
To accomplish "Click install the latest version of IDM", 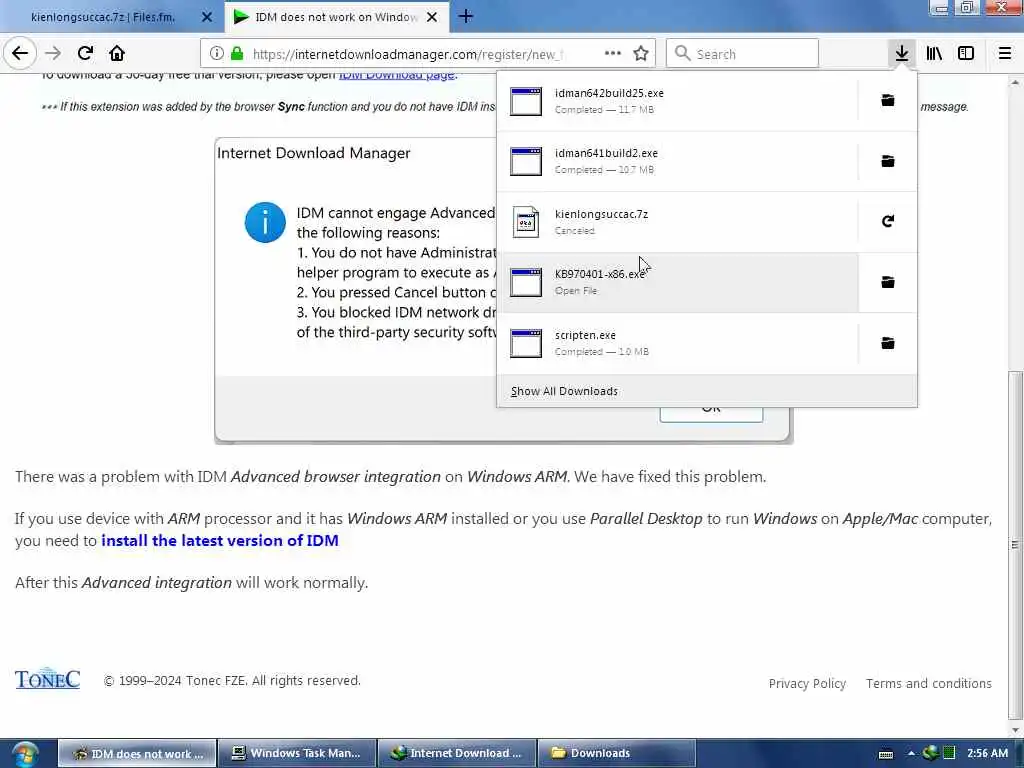I will click(x=220, y=541).
